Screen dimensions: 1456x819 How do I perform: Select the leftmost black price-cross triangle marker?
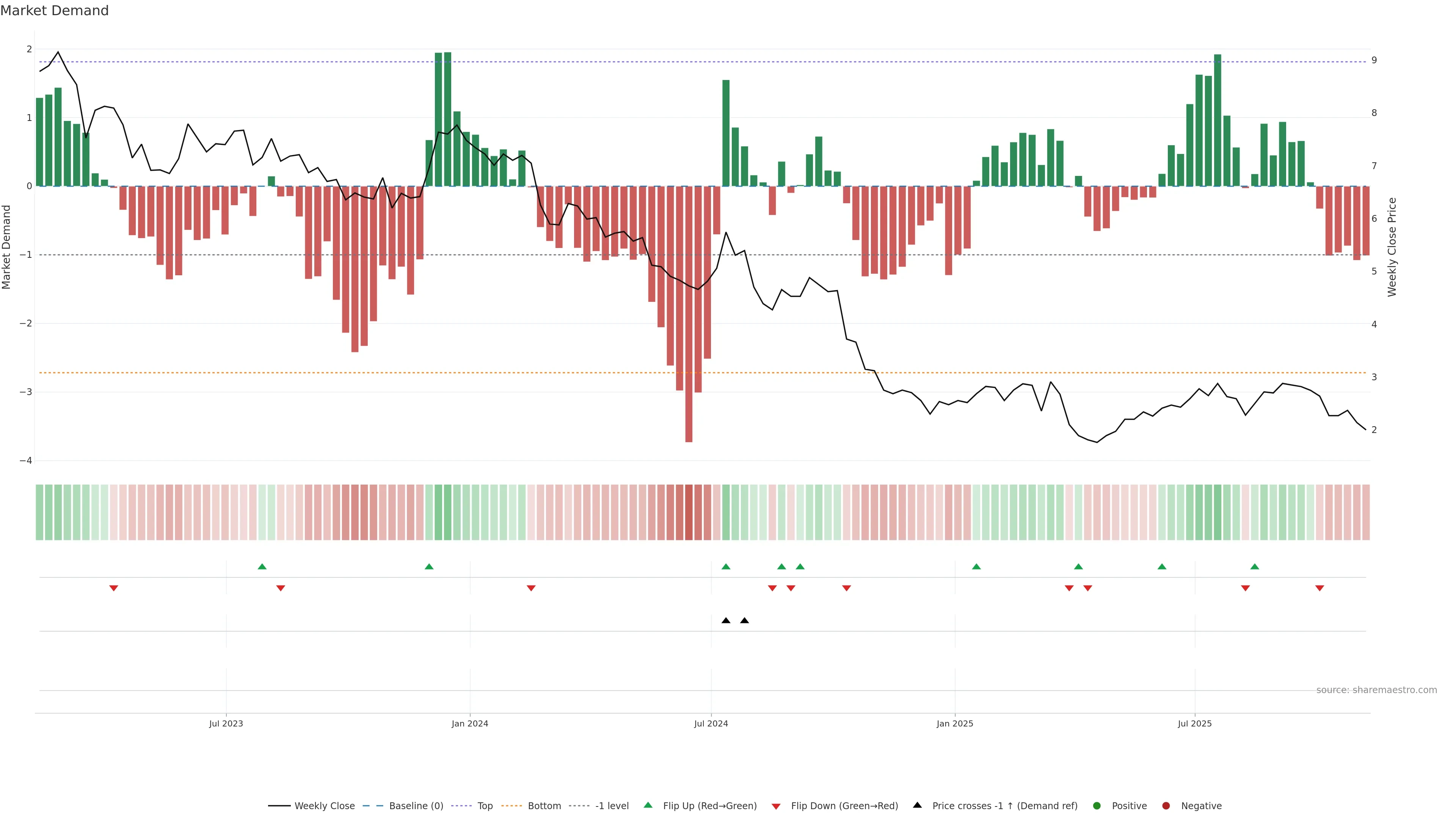tap(726, 621)
